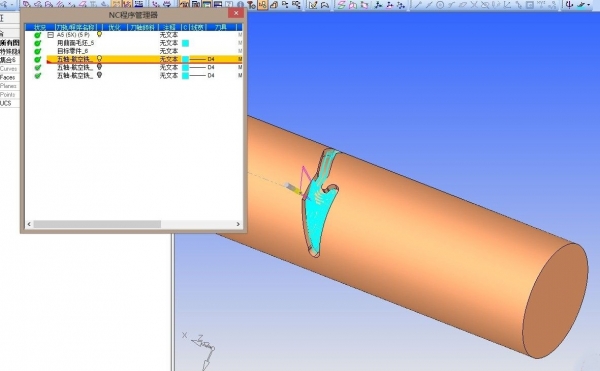Turn on the dark bulb in the last 五轴-航空铣 row

point(99,75)
